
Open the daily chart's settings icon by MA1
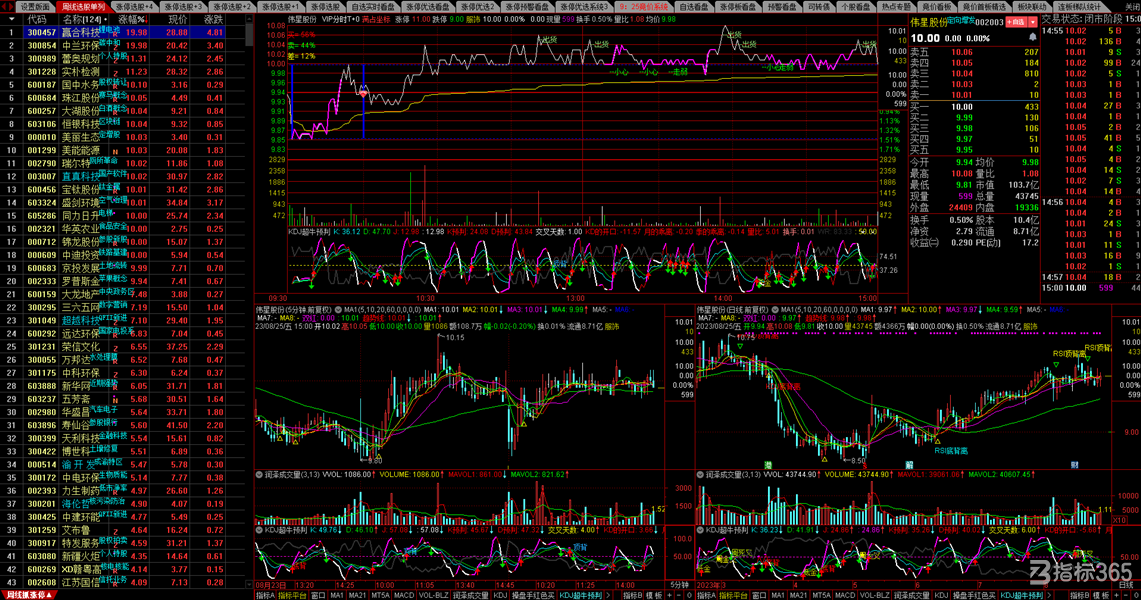pos(774,310)
